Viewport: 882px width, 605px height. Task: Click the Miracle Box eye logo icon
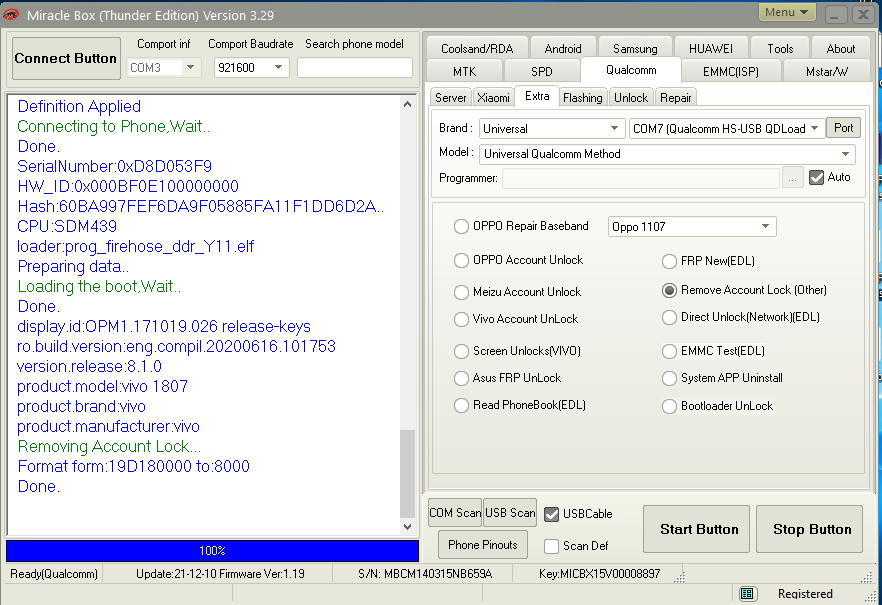[11, 15]
